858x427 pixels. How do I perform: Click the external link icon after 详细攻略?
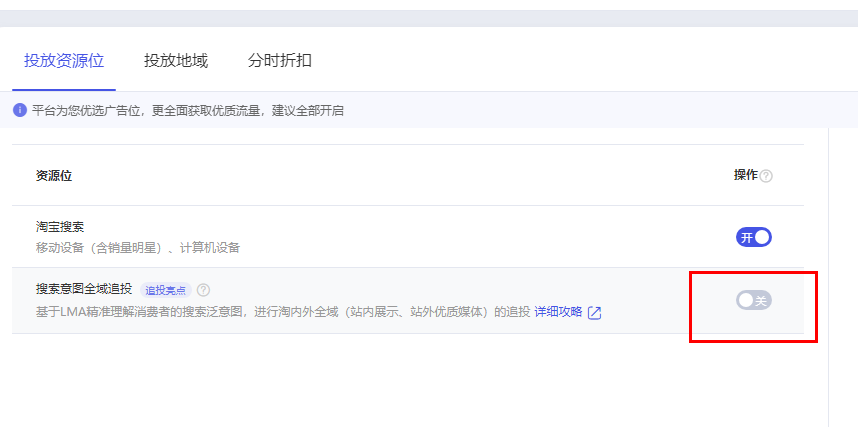[594, 313]
